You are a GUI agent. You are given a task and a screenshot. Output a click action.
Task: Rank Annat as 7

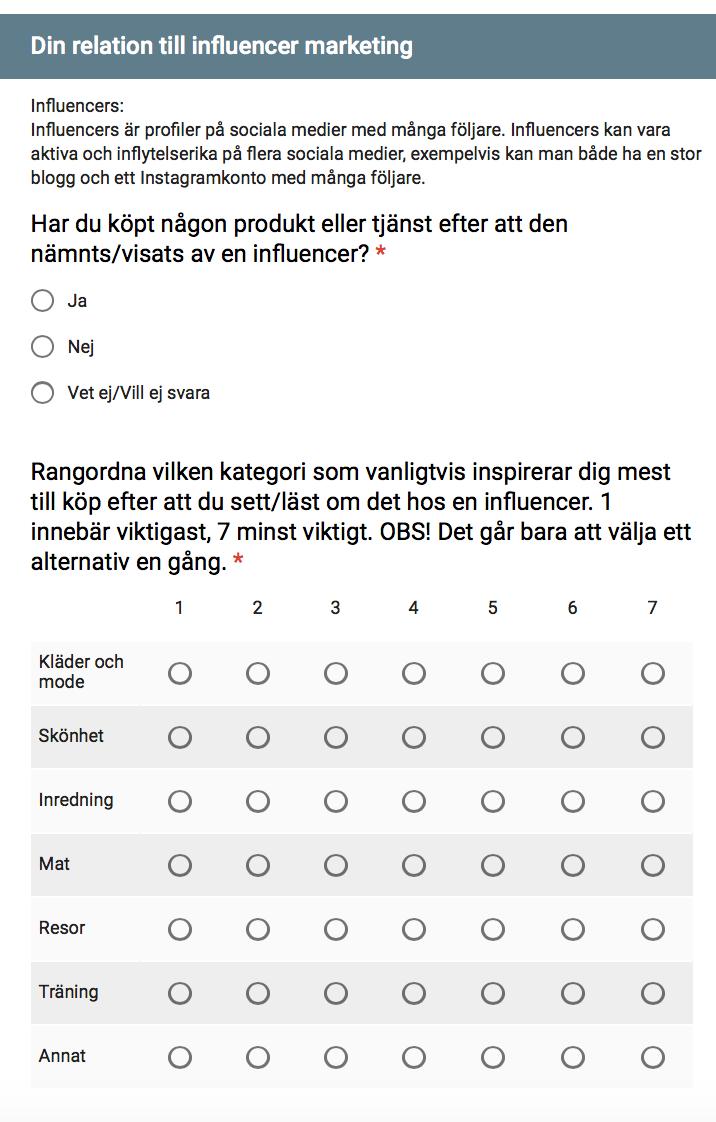(652, 1057)
